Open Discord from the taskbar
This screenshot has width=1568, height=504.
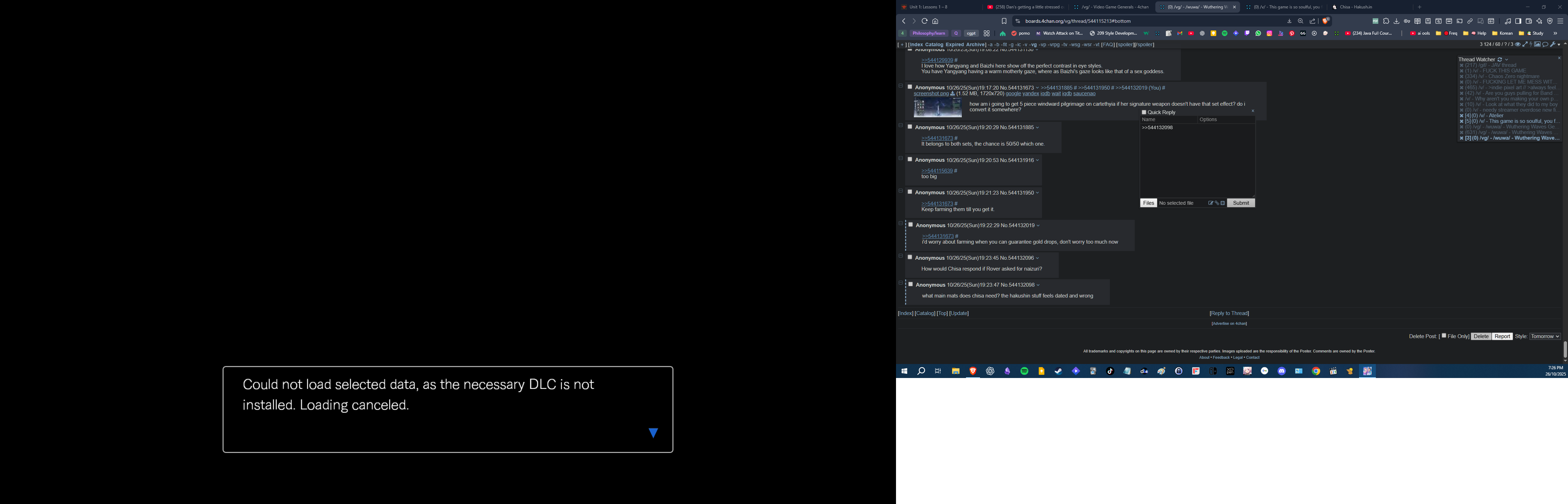pos(1282,371)
